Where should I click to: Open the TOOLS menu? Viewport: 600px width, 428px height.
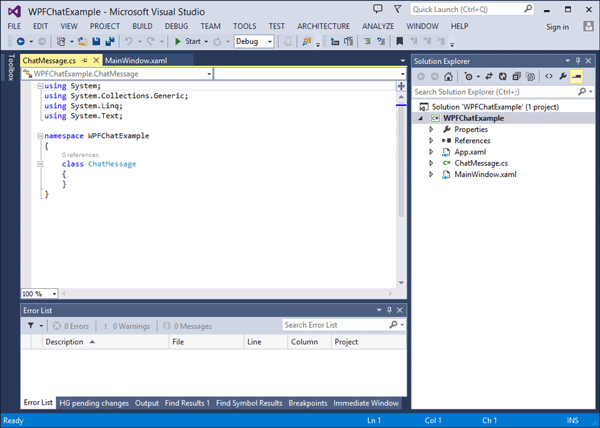click(245, 26)
